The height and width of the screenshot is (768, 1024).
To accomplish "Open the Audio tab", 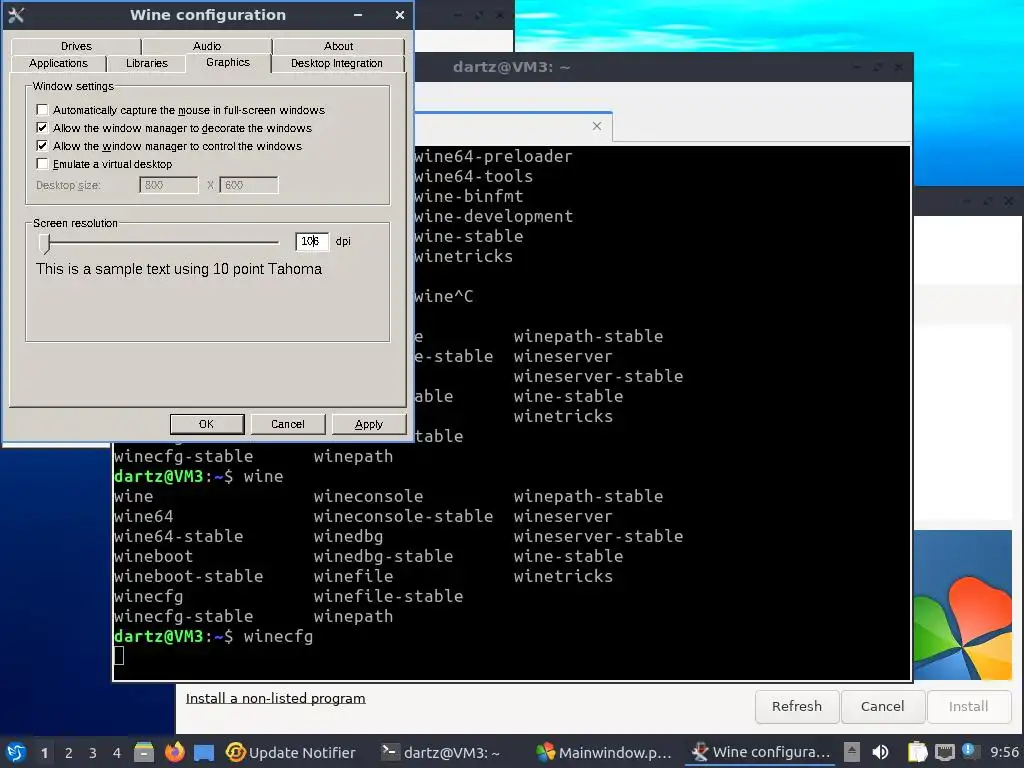I will coord(207,46).
